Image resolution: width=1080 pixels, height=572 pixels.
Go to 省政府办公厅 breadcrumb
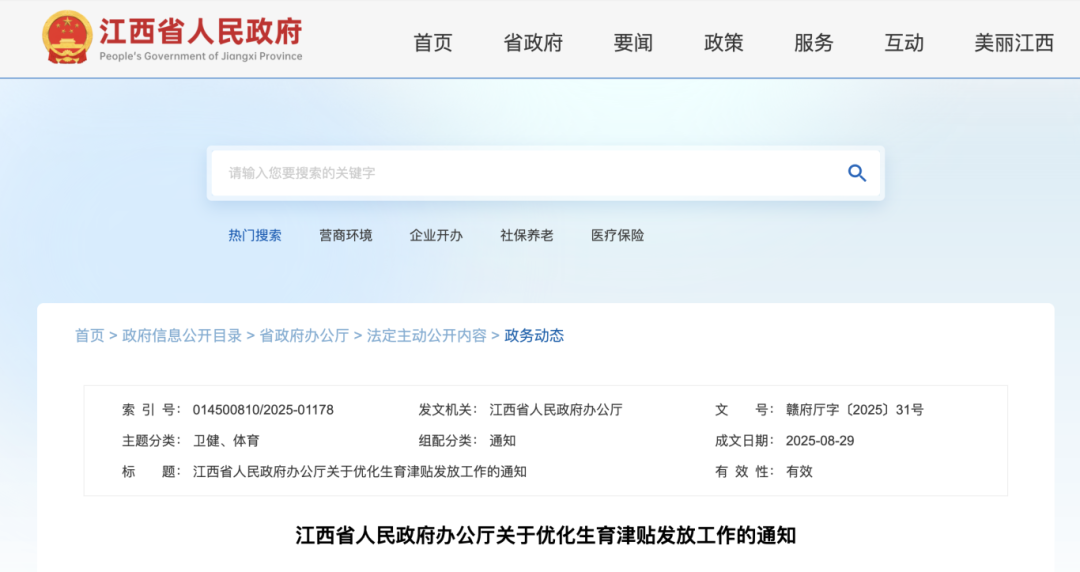pyautogui.click(x=304, y=336)
